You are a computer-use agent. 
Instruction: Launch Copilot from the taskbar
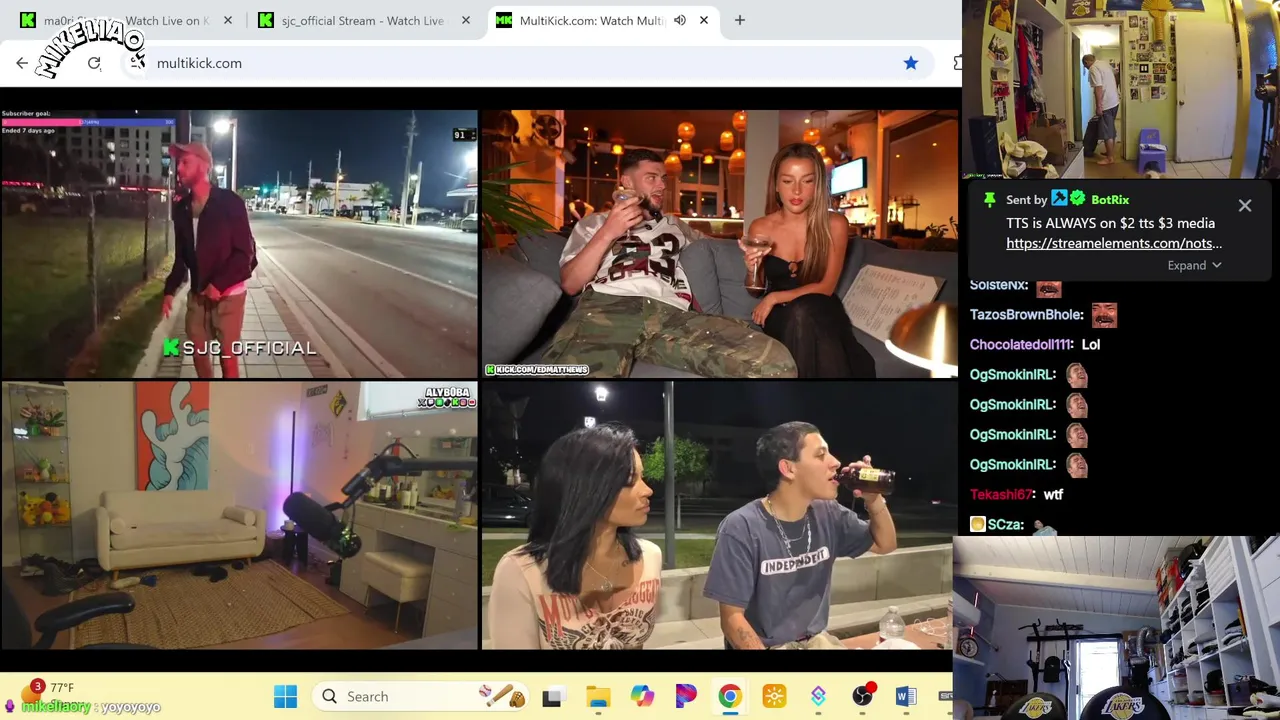click(642, 697)
